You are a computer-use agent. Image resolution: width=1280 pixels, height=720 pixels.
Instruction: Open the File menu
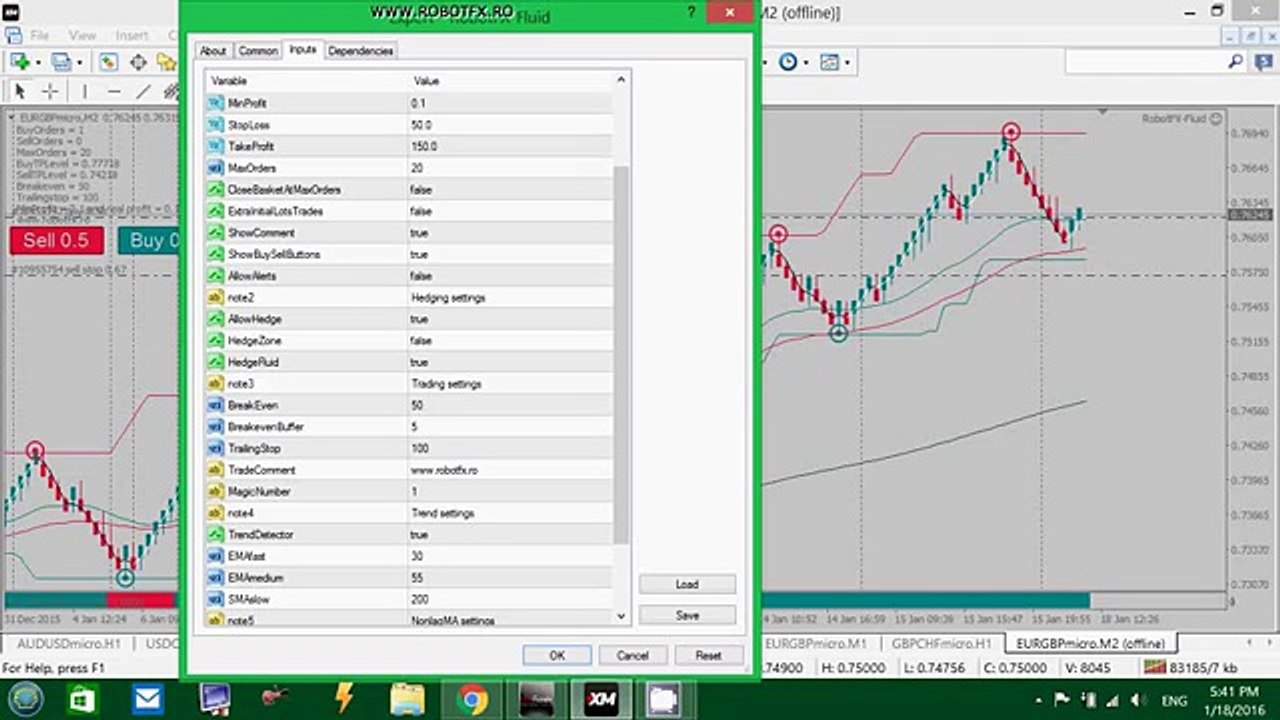pyautogui.click(x=40, y=35)
